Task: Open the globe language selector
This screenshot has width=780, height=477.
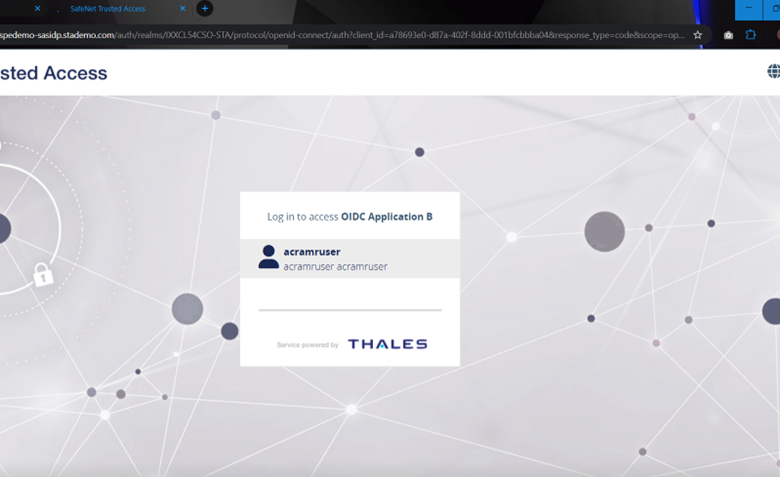Action: (x=773, y=72)
